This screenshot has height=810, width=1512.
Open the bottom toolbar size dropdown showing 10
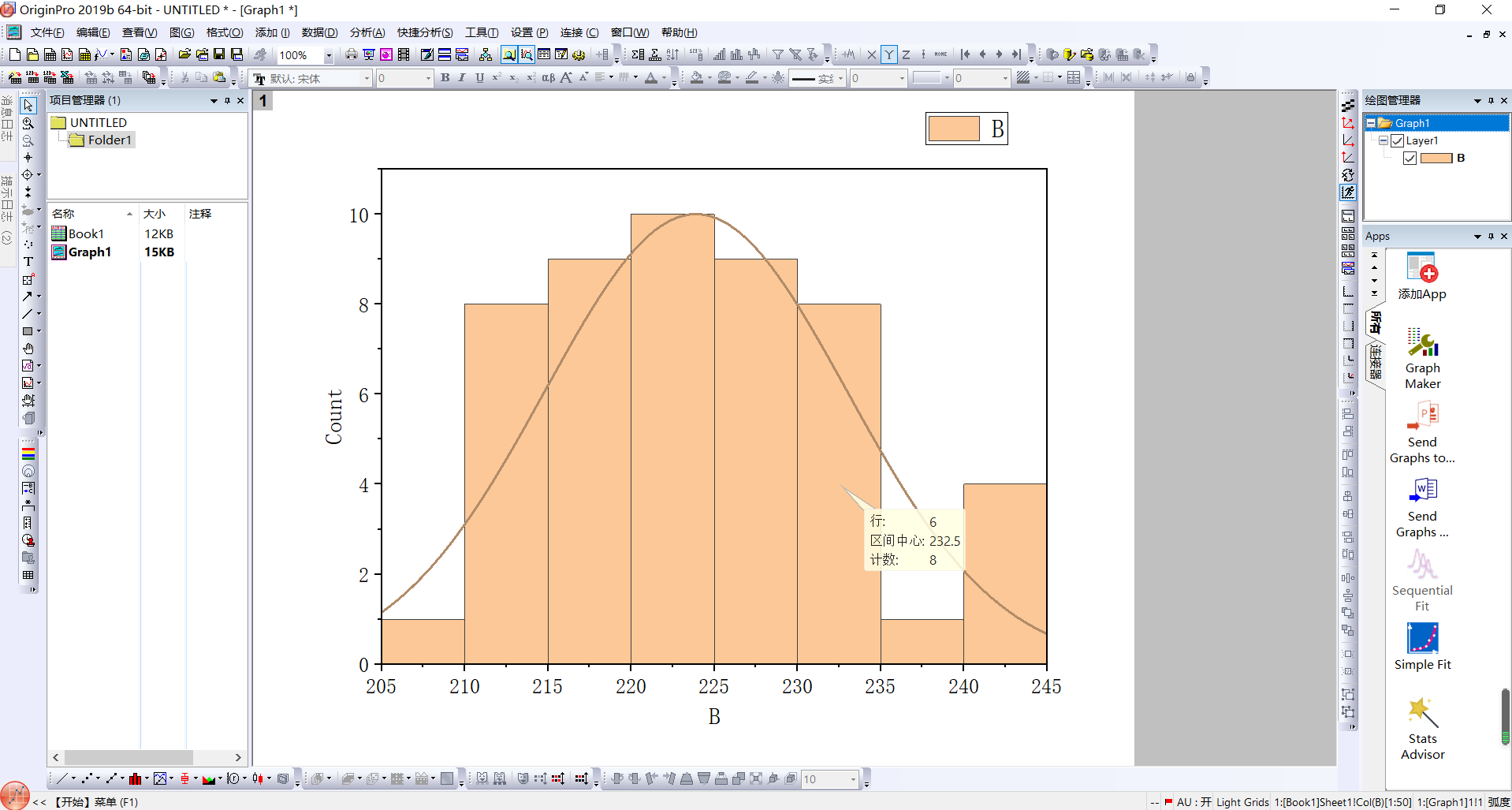tap(853, 779)
